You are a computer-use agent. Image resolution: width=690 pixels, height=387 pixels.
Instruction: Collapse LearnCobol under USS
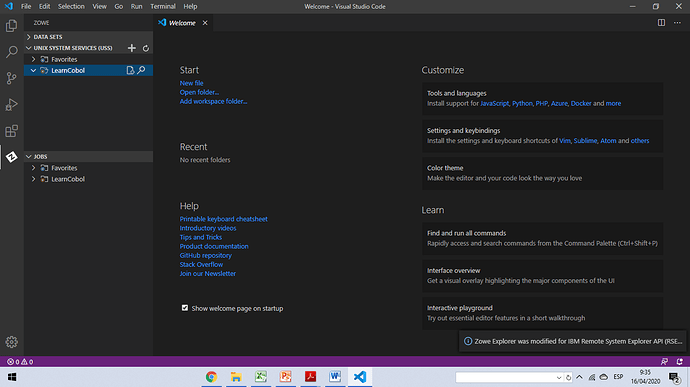pyautogui.click(x=33, y=70)
